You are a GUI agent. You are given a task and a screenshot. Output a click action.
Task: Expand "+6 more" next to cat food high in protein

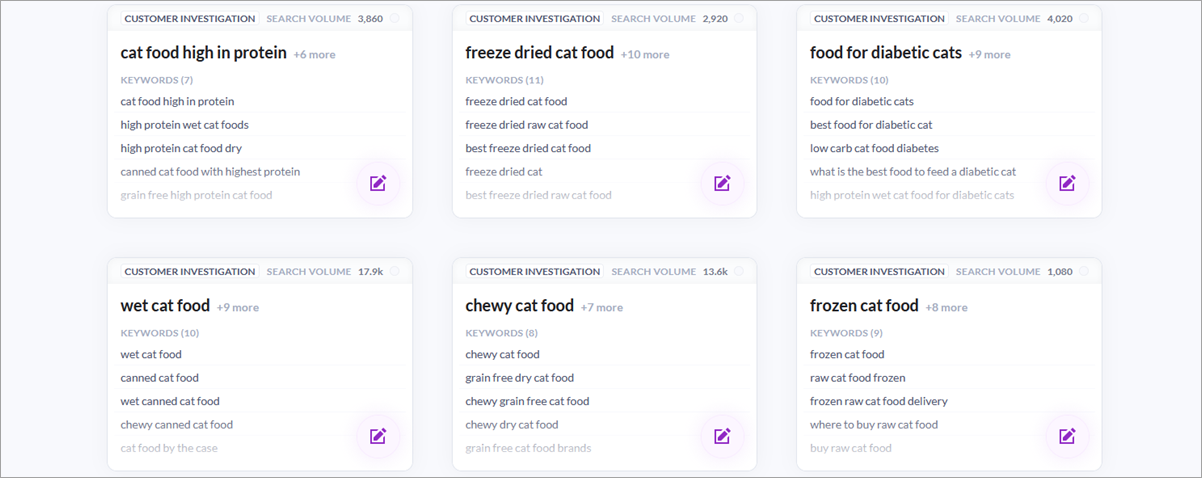click(x=314, y=55)
